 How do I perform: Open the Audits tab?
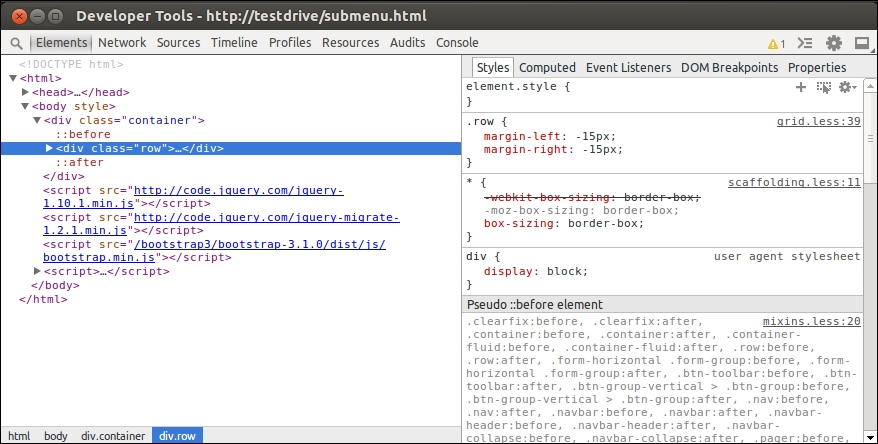407,43
